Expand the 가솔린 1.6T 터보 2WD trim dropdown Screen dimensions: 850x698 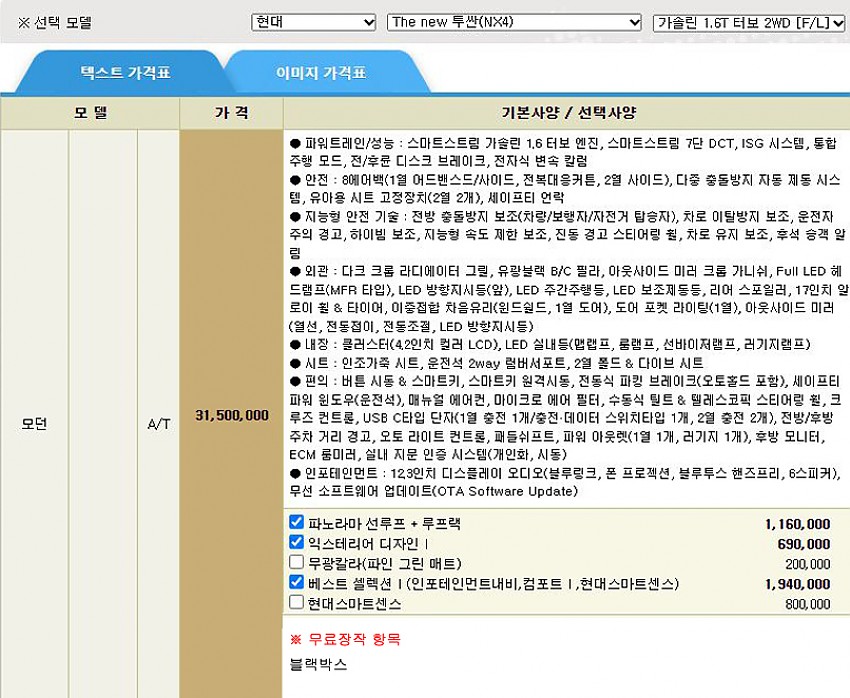click(749, 22)
